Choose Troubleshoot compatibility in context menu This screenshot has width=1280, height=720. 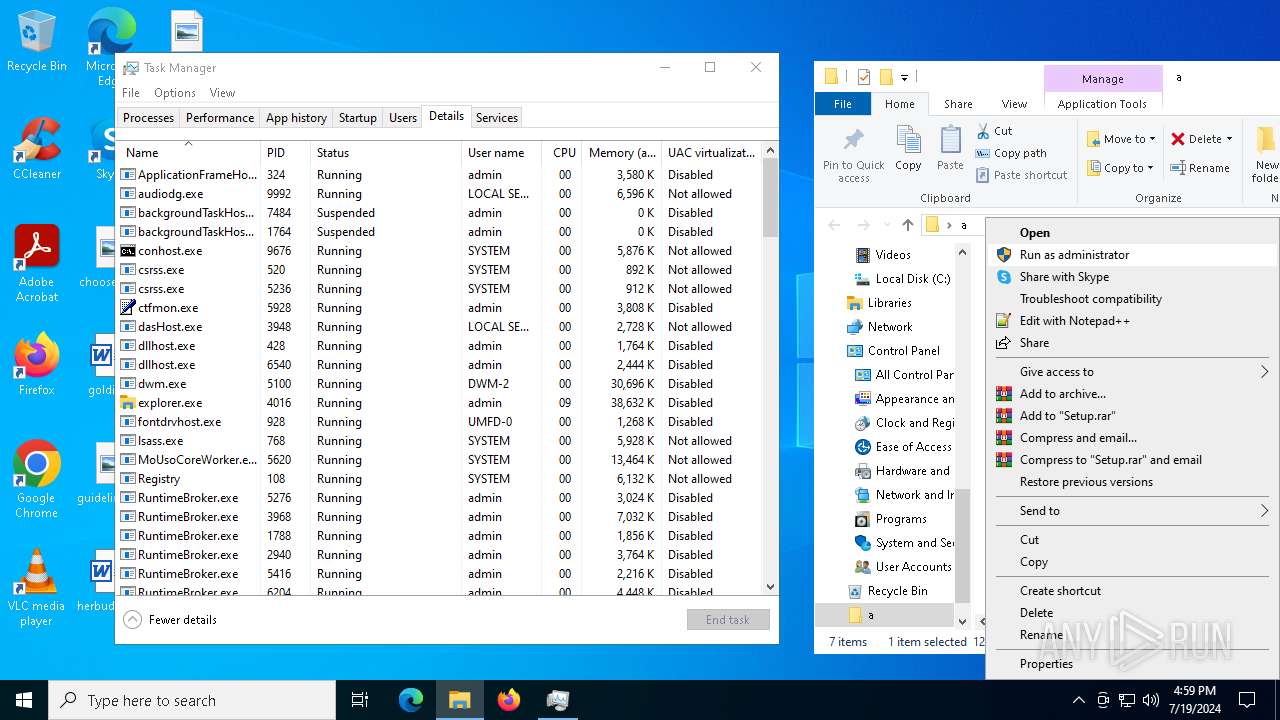coord(1132,299)
